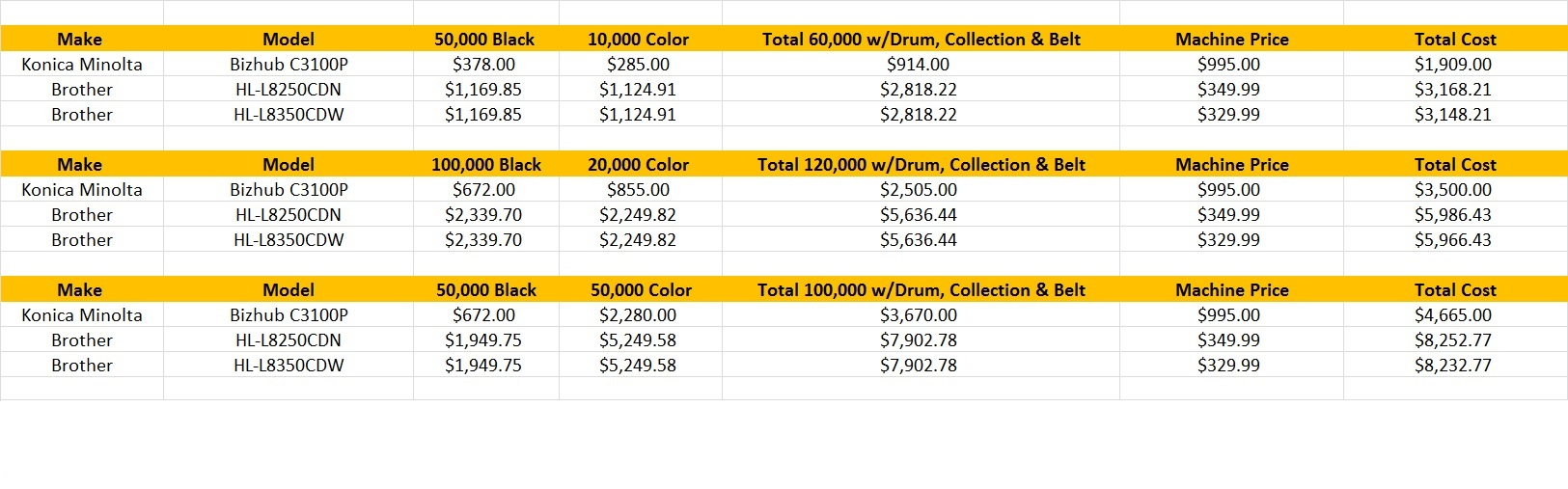
Task: Click the $1,909.00 total cost cell
Action: (1452, 65)
